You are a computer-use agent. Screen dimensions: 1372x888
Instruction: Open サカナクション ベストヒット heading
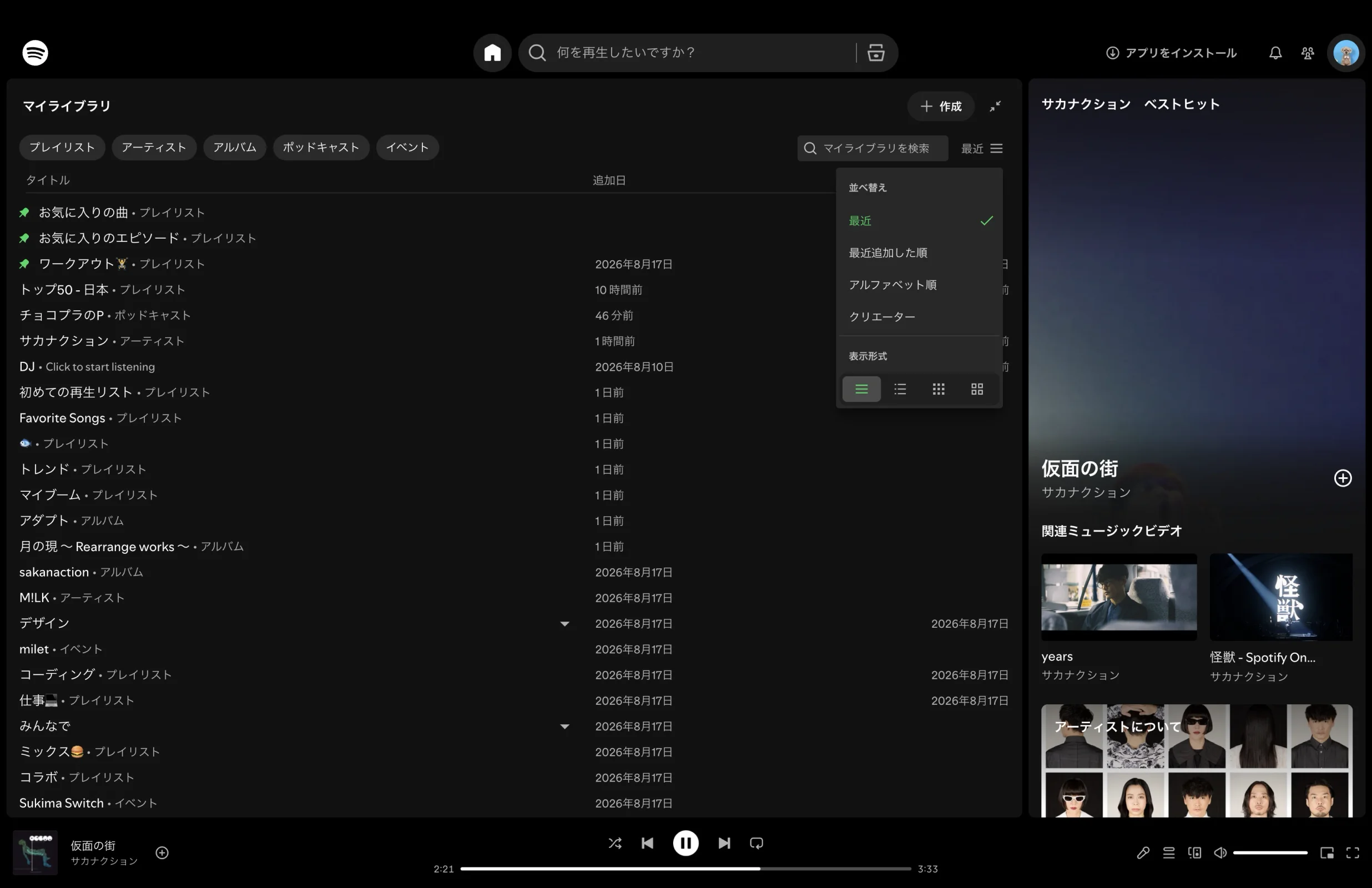point(1131,104)
